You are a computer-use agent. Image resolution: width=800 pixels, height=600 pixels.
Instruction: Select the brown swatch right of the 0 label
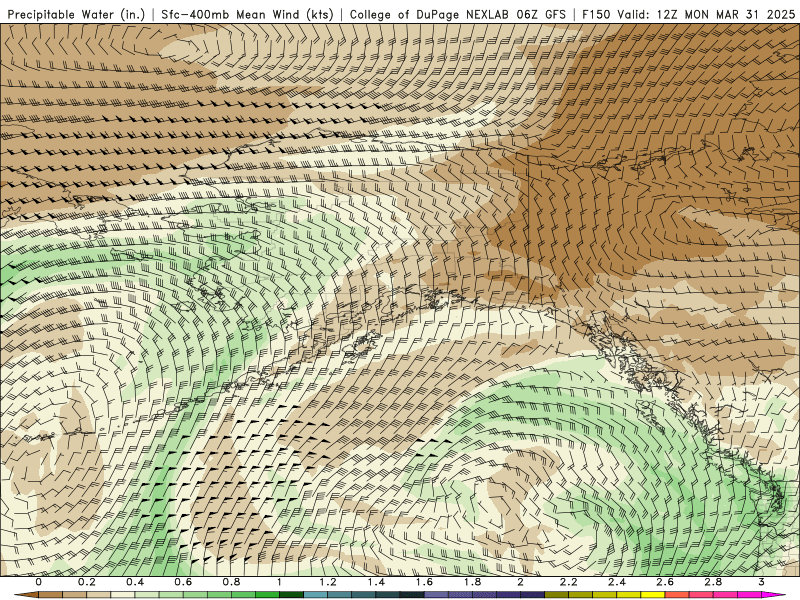click(51, 594)
